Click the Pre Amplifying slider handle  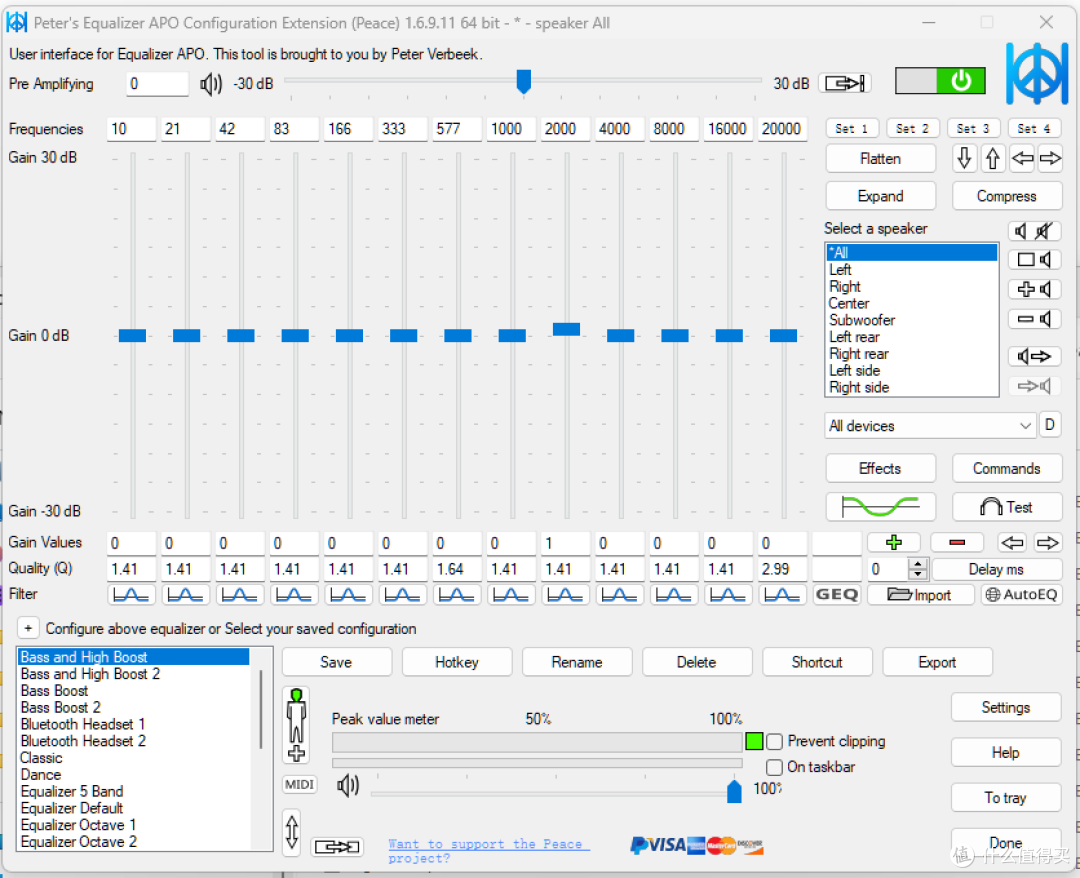[x=523, y=81]
